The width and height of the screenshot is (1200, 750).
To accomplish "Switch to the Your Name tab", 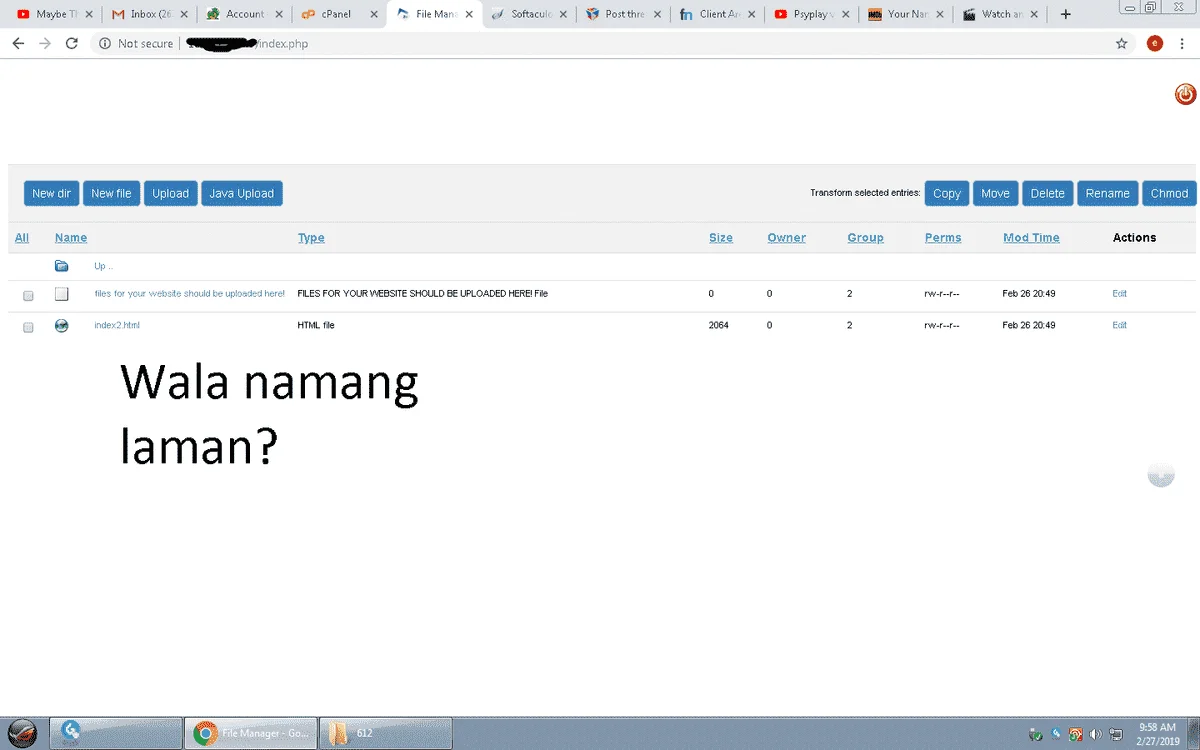I will point(906,14).
